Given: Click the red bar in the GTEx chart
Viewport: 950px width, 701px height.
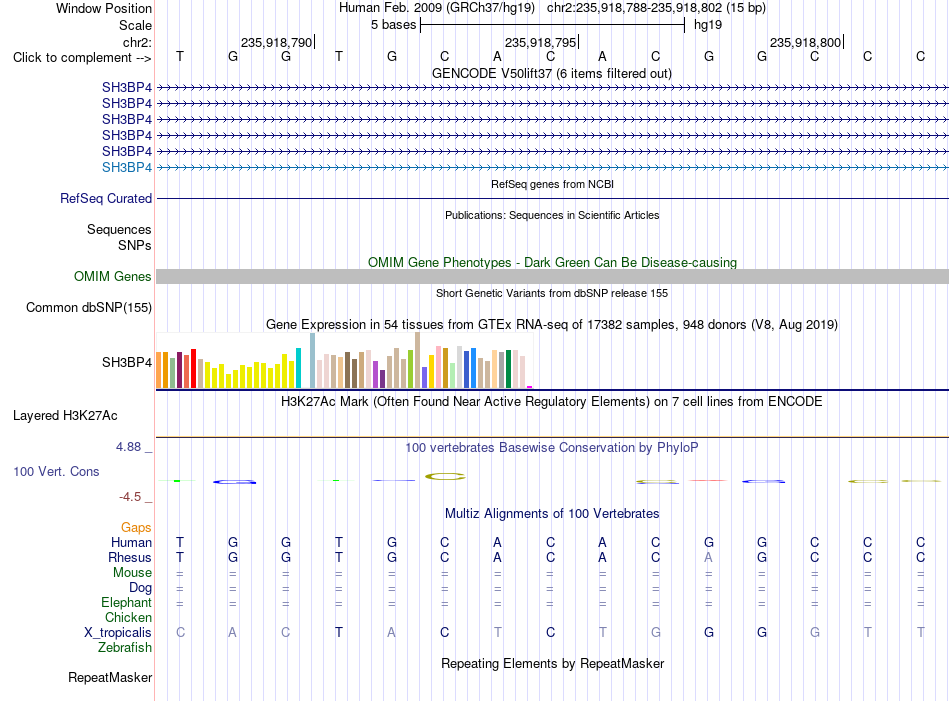Looking at the screenshot, I should pyautogui.click(x=193, y=368).
